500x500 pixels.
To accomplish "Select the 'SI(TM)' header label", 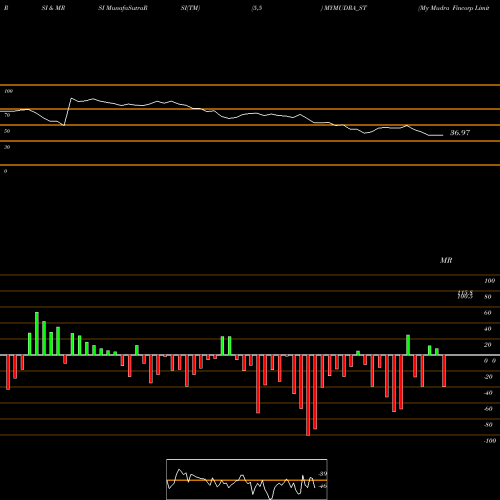I will pos(190,8).
